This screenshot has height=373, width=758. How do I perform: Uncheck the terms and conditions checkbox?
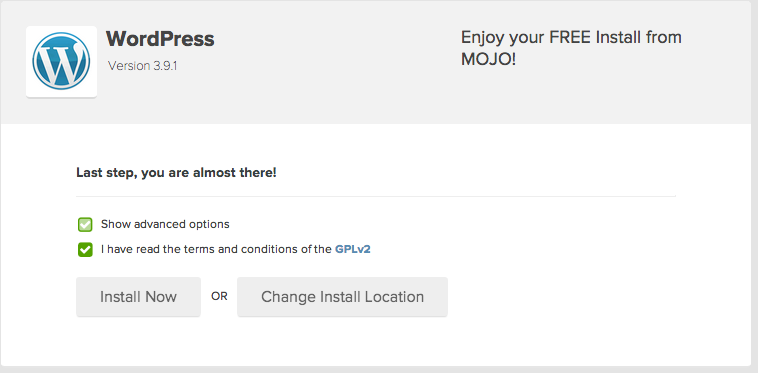tap(85, 250)
